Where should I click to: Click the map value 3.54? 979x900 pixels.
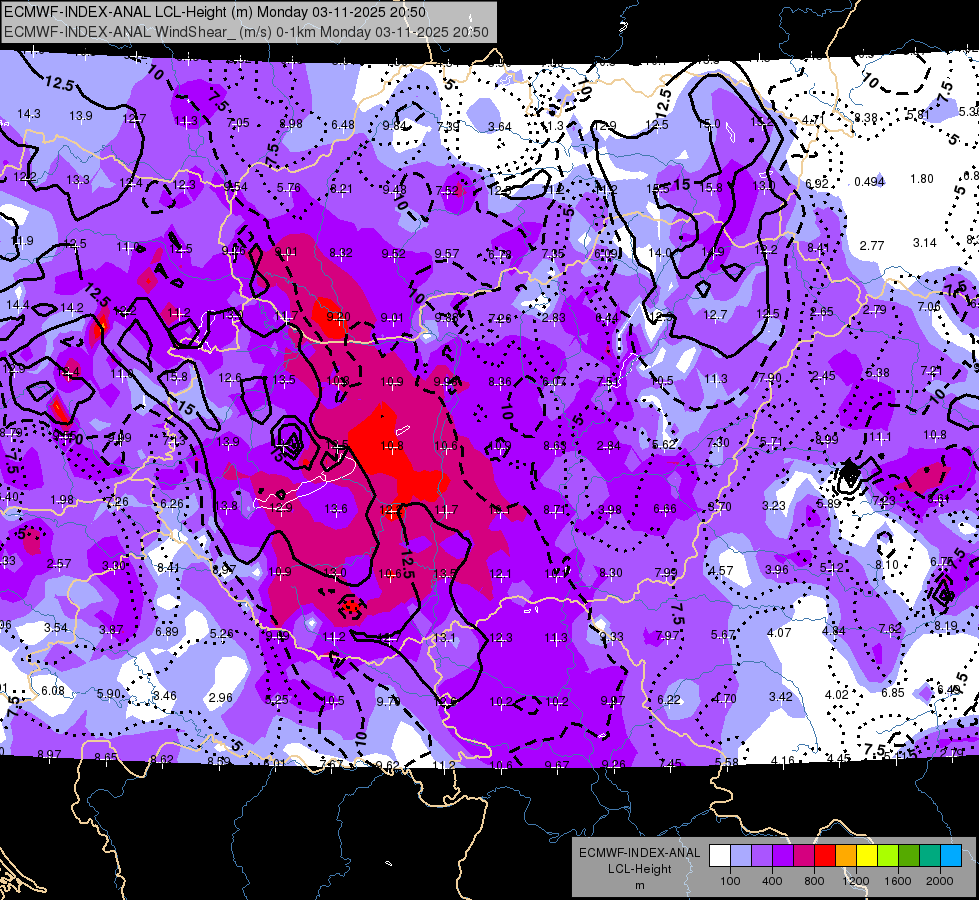pos(56,627)
